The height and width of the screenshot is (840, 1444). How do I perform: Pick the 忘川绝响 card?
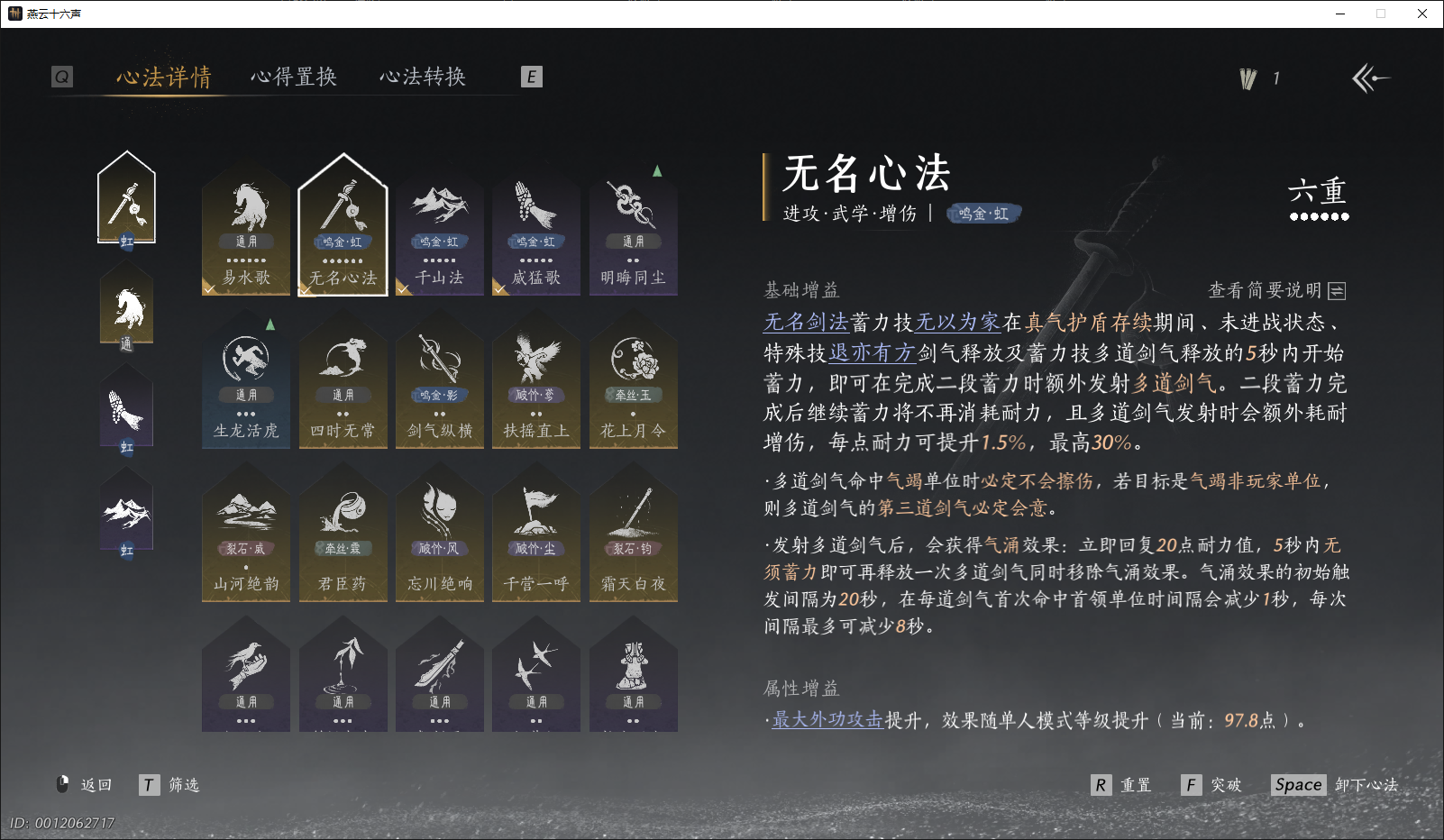click(x=440, y=532)
